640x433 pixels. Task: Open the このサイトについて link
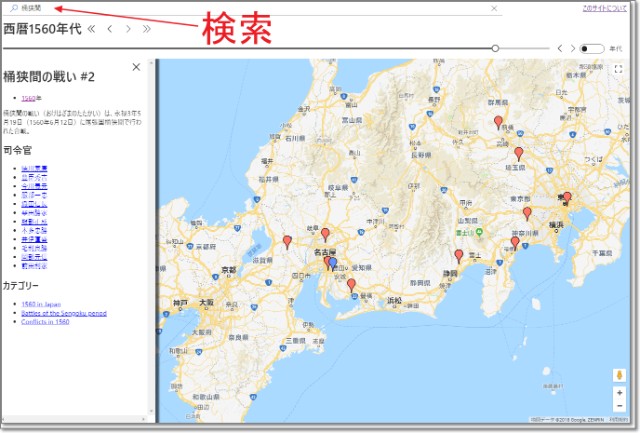[606, 9]
